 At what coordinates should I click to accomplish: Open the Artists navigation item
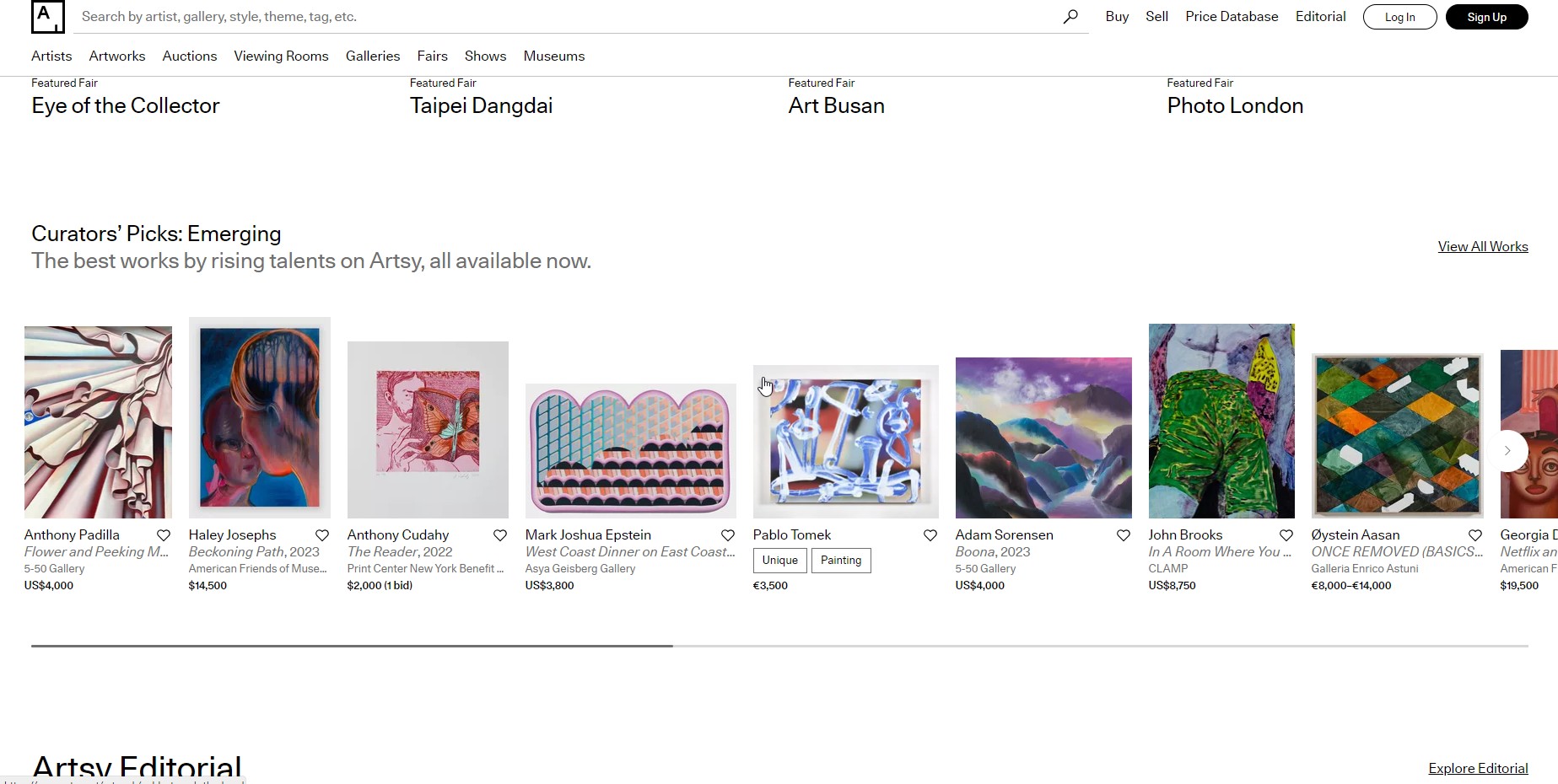pyautogui.click(x=51, y=56)
